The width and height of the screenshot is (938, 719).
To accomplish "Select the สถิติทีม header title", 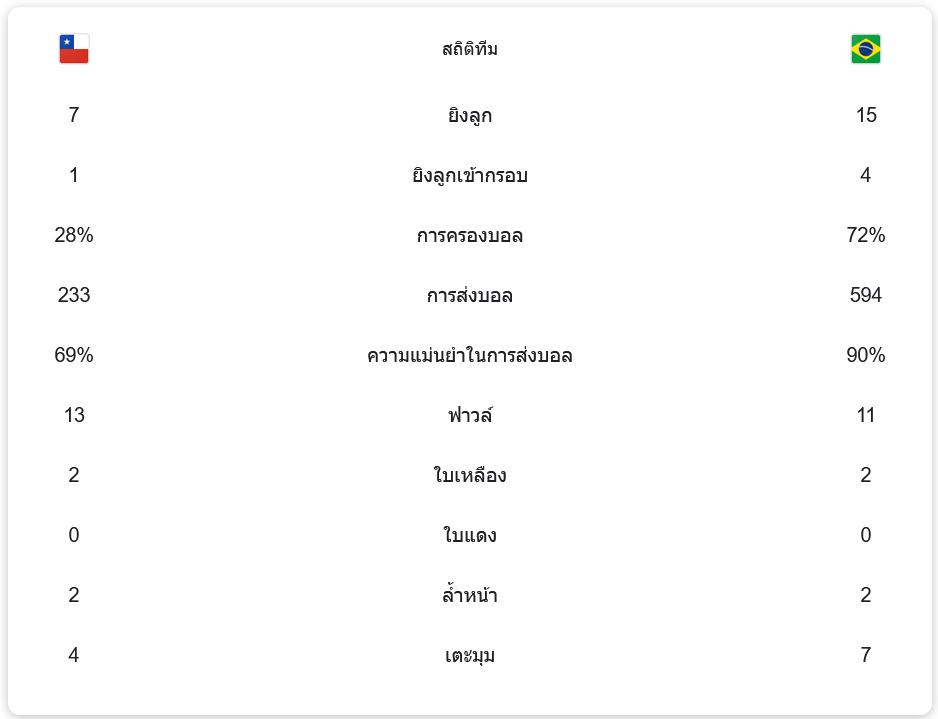I will (x=469, y=49).
